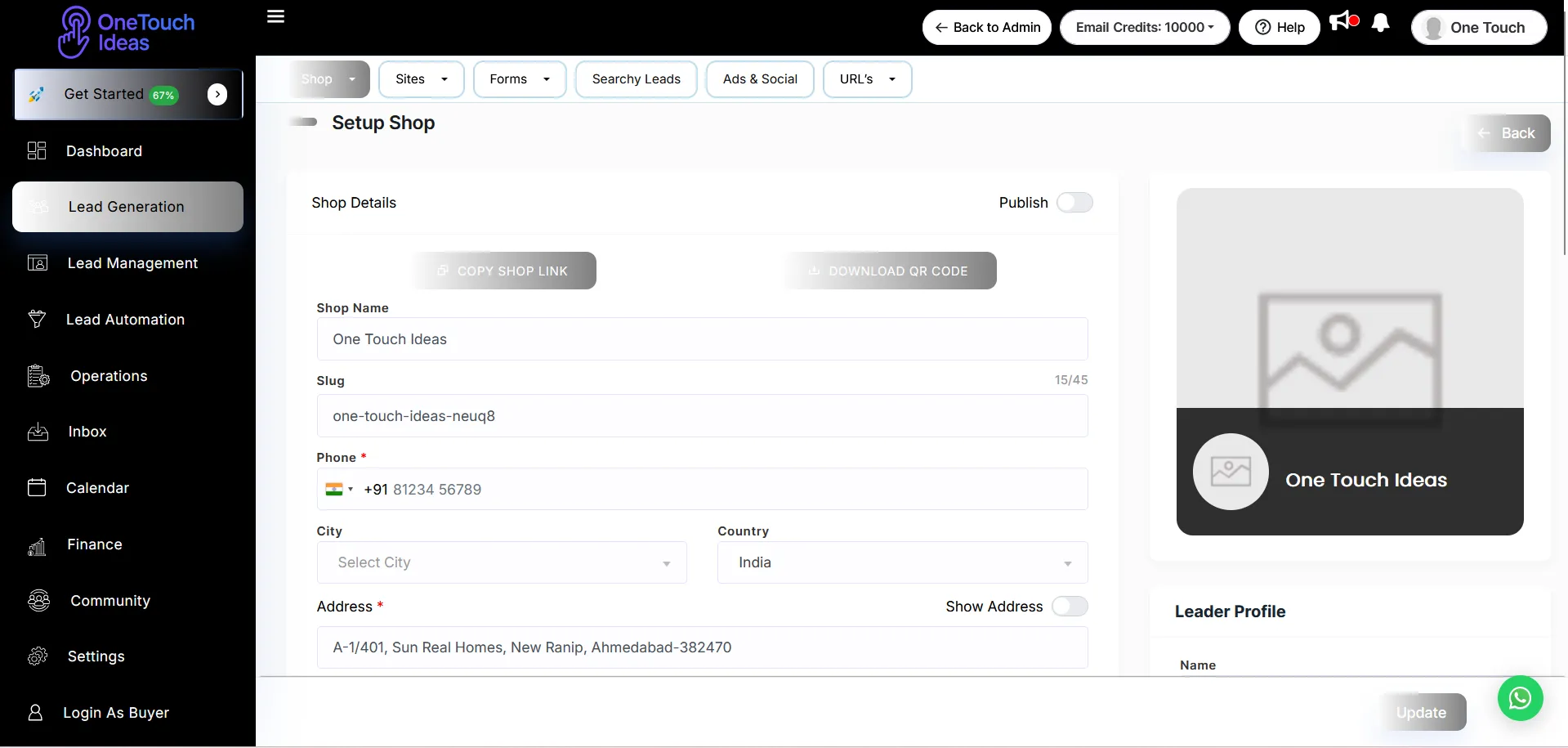Open WhatsApp chat floating button
1568x748 pixels.
[1520, 698]
